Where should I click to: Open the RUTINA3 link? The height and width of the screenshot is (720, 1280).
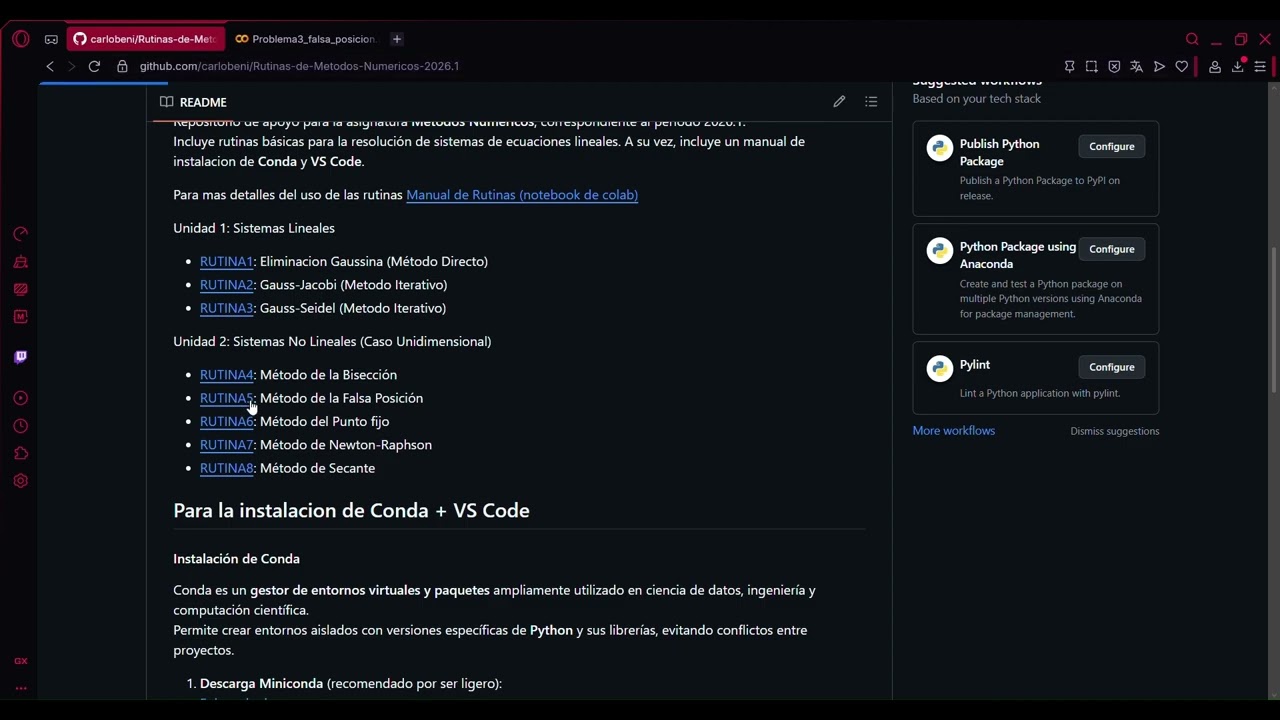click(x=227, y=308)
